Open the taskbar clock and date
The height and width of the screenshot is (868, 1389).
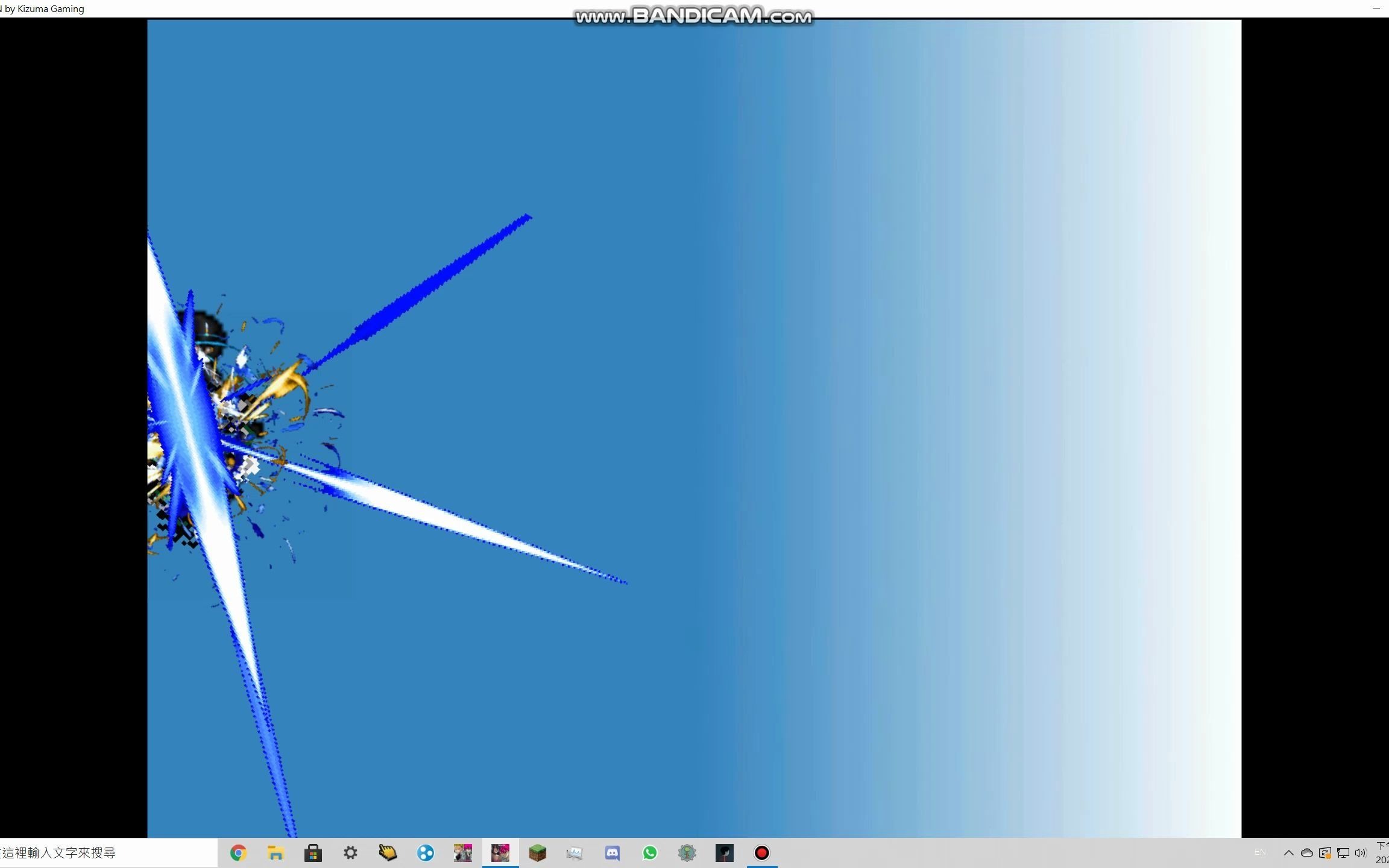1382,853
